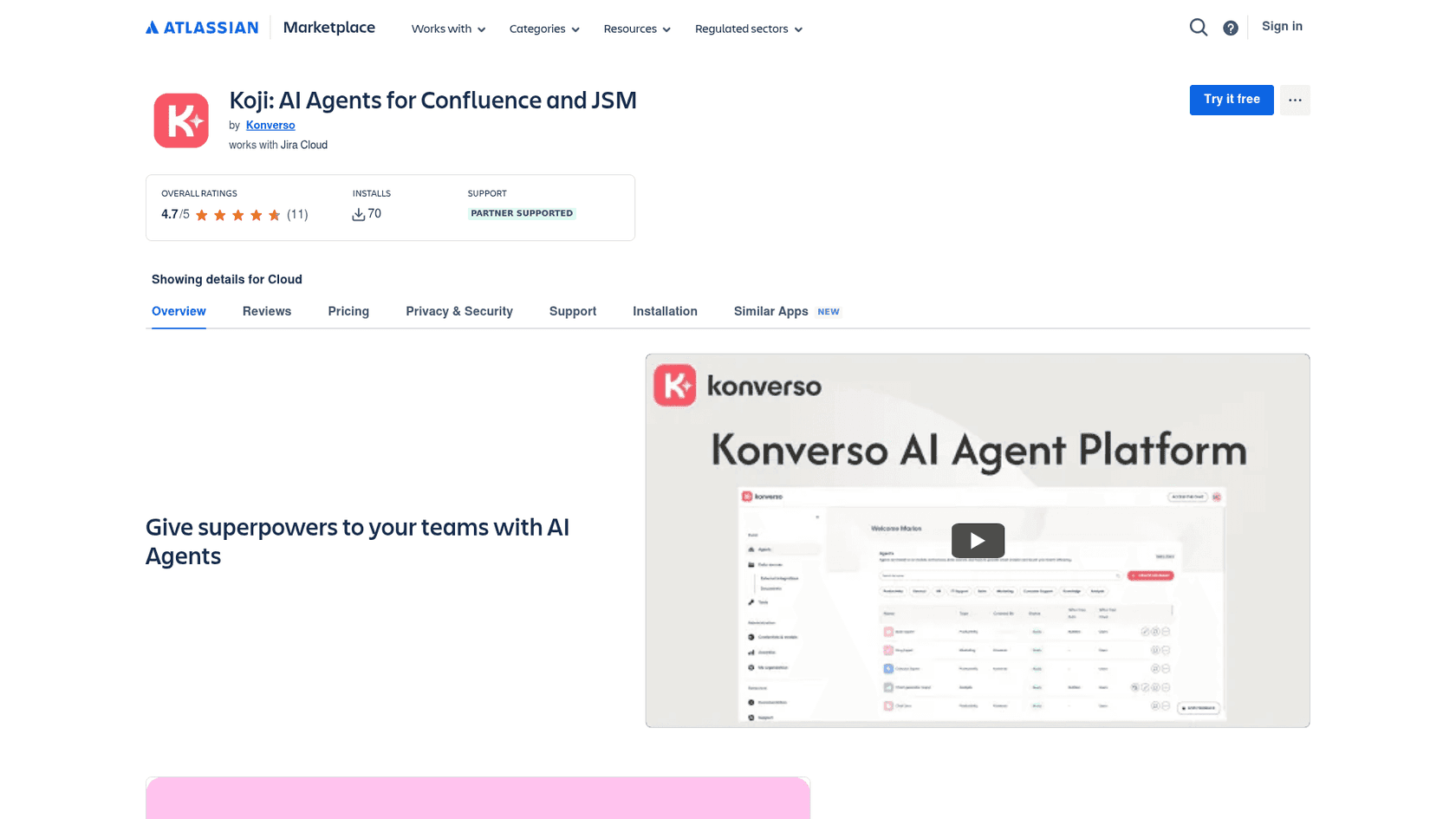
Task: Open the Konverso vendor link
Action: (x=270, y=125)
